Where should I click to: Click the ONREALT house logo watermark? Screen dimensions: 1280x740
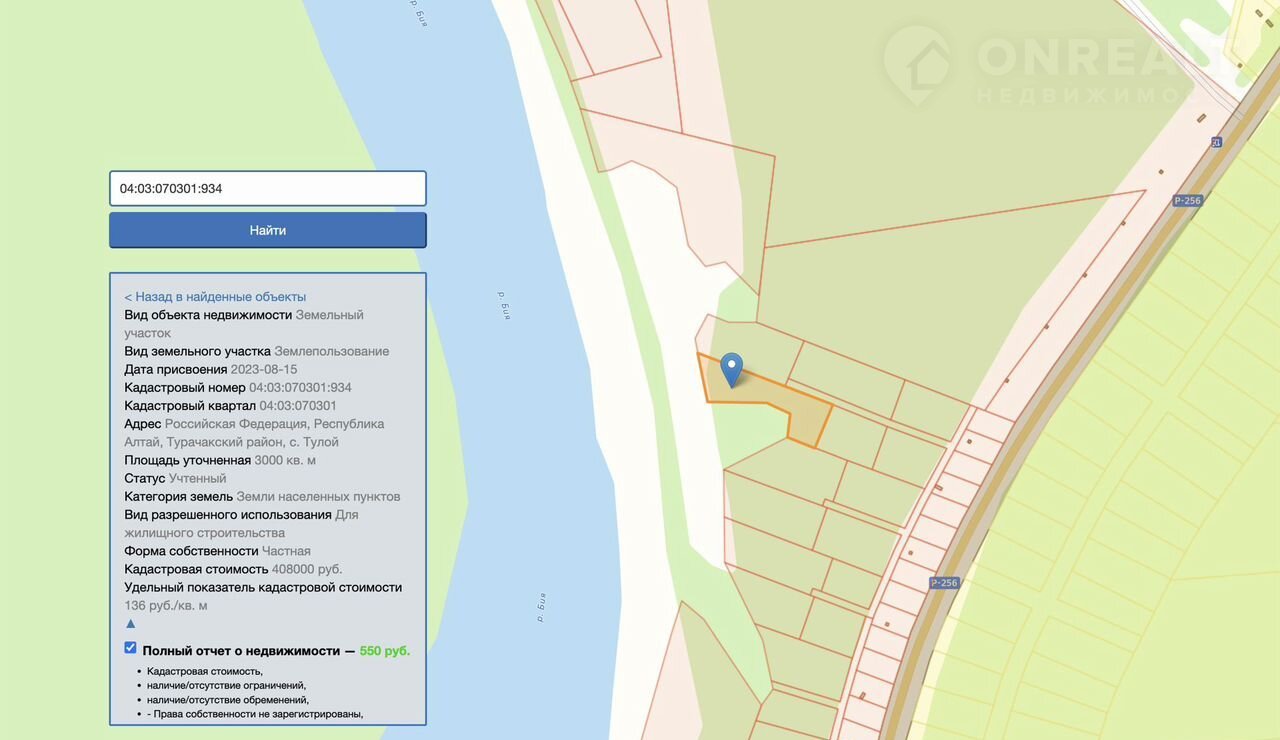click(919, 66)
